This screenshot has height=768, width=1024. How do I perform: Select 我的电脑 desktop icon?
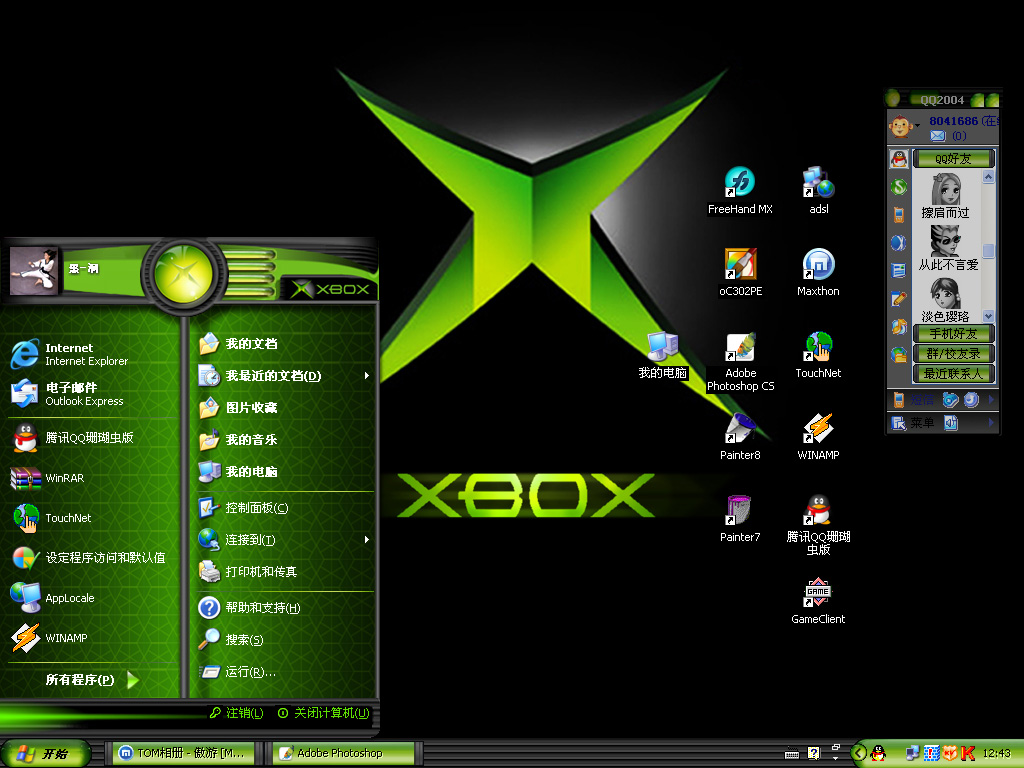coord(662,355)
